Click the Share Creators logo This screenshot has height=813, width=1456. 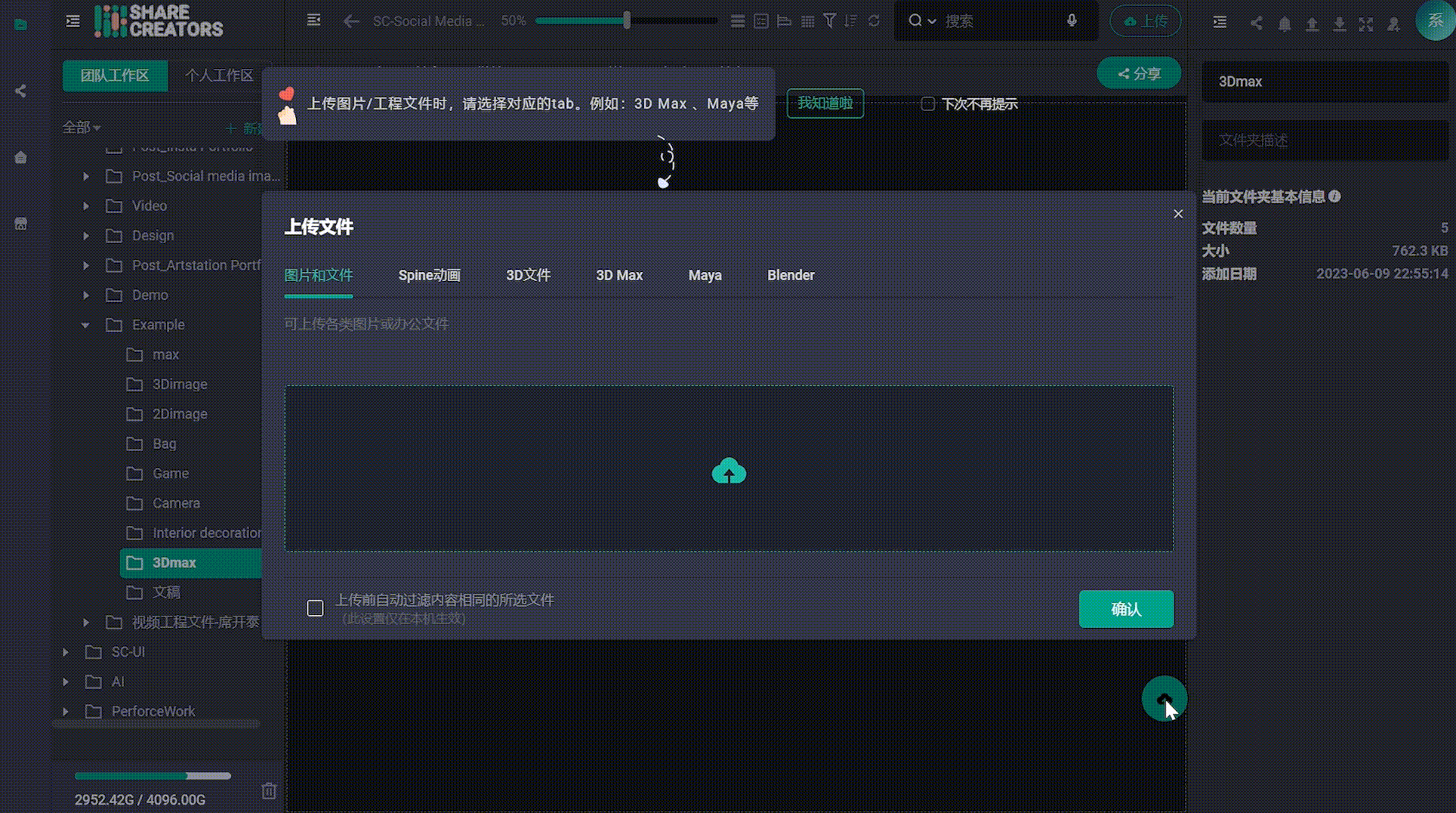[159, 21]
